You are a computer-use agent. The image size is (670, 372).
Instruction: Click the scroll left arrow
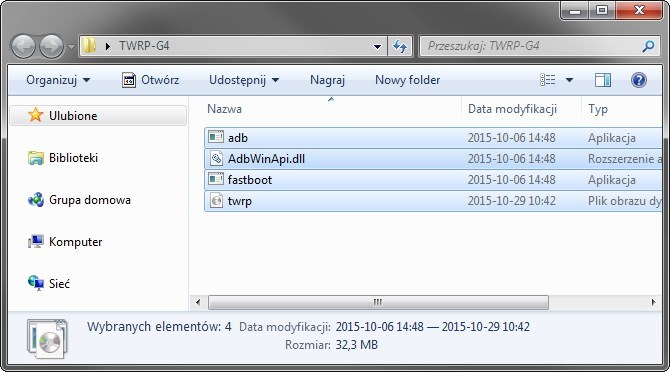pos(198,302)
